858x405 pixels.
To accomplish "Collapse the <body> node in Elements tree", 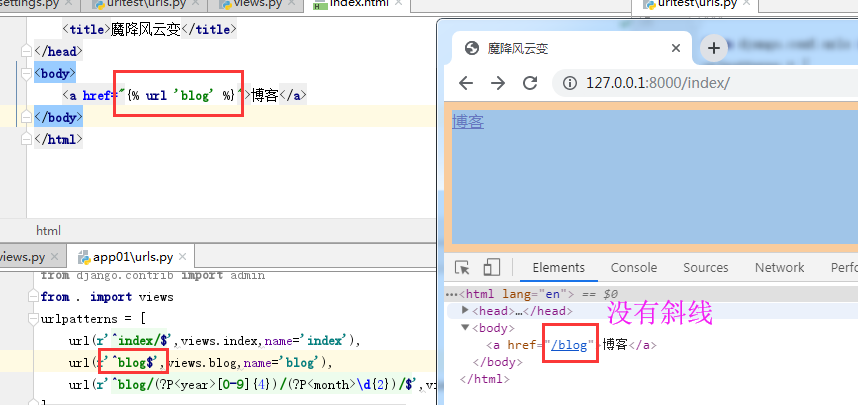I will point(466,328).
